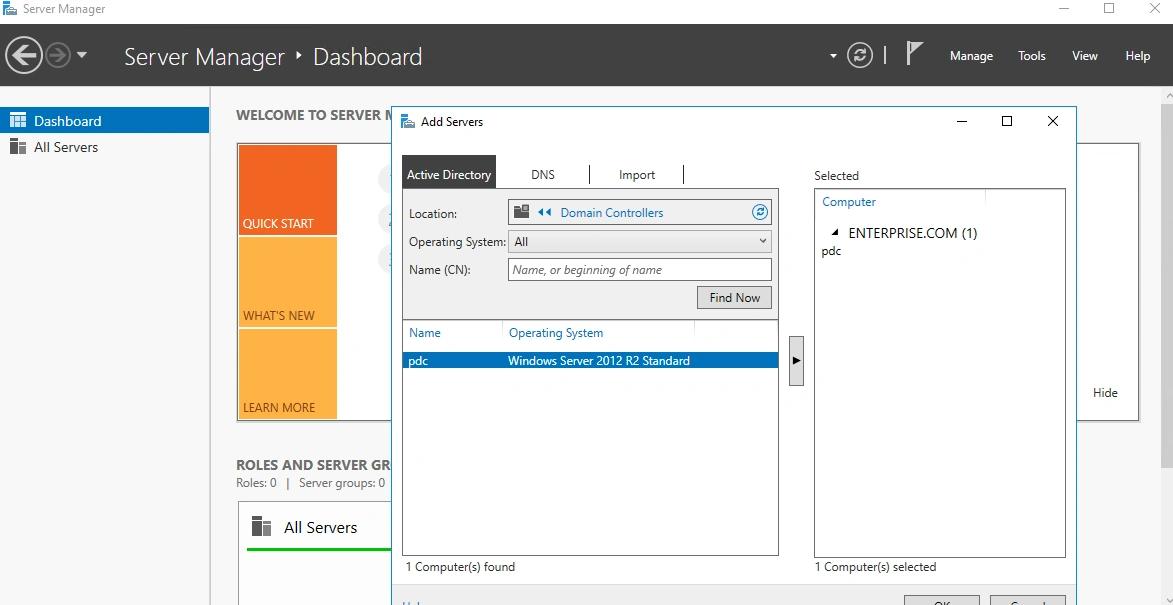This screenshot has width=1173, height=605.
Task: Click the forward navigation arrow in the header
Action: (x=58, y=55)
